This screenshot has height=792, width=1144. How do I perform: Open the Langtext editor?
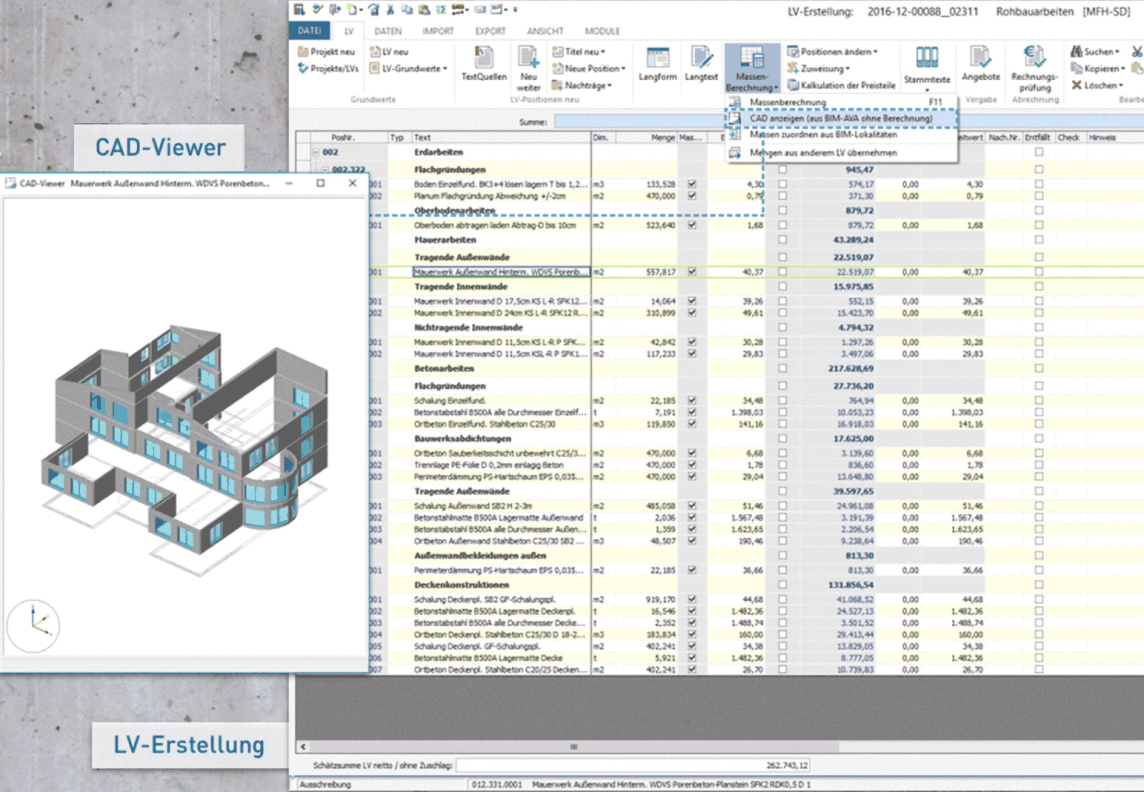[701, 63]
